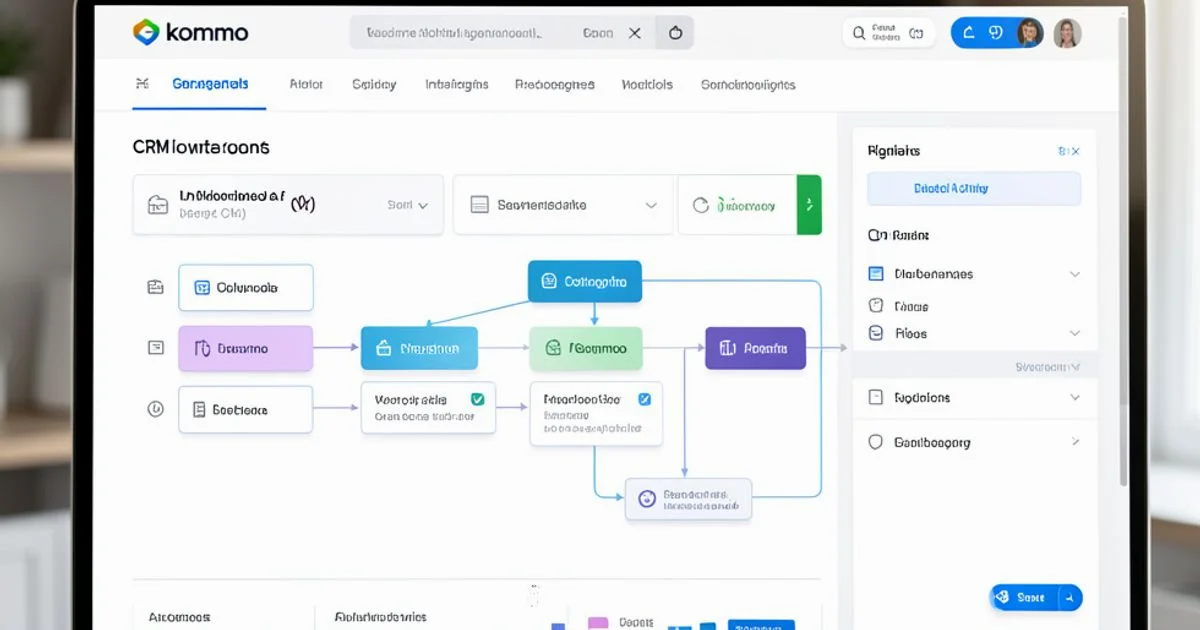Open the second tab in the navigation bar
1200x630 pixels.
tap(306, 85)
